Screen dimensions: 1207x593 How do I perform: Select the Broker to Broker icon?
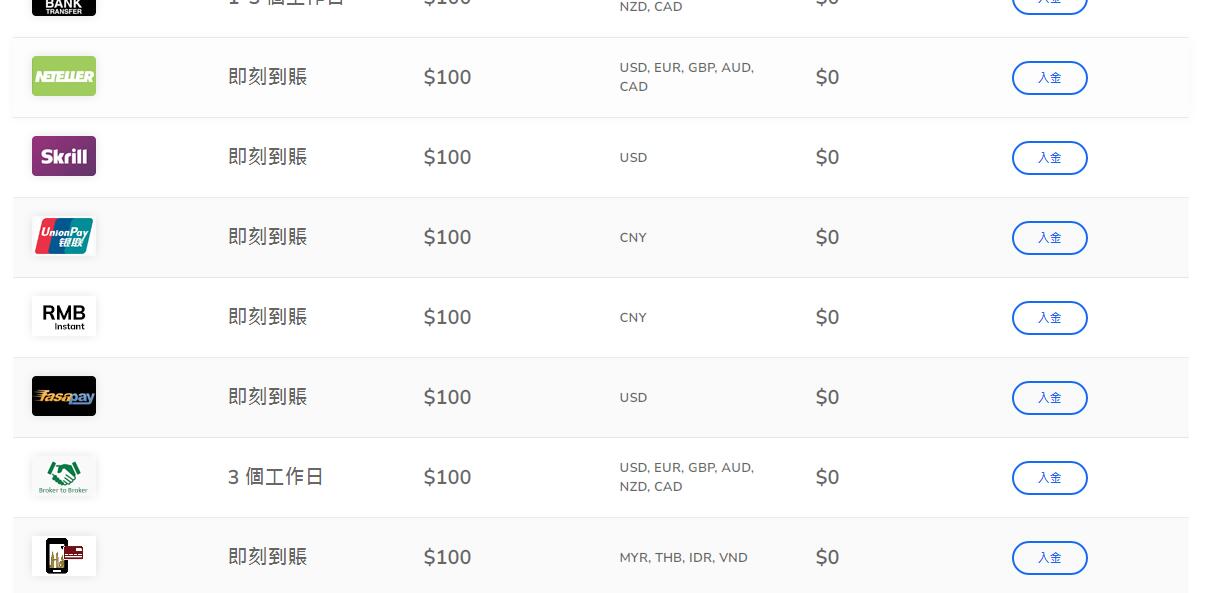coord(64,476)
